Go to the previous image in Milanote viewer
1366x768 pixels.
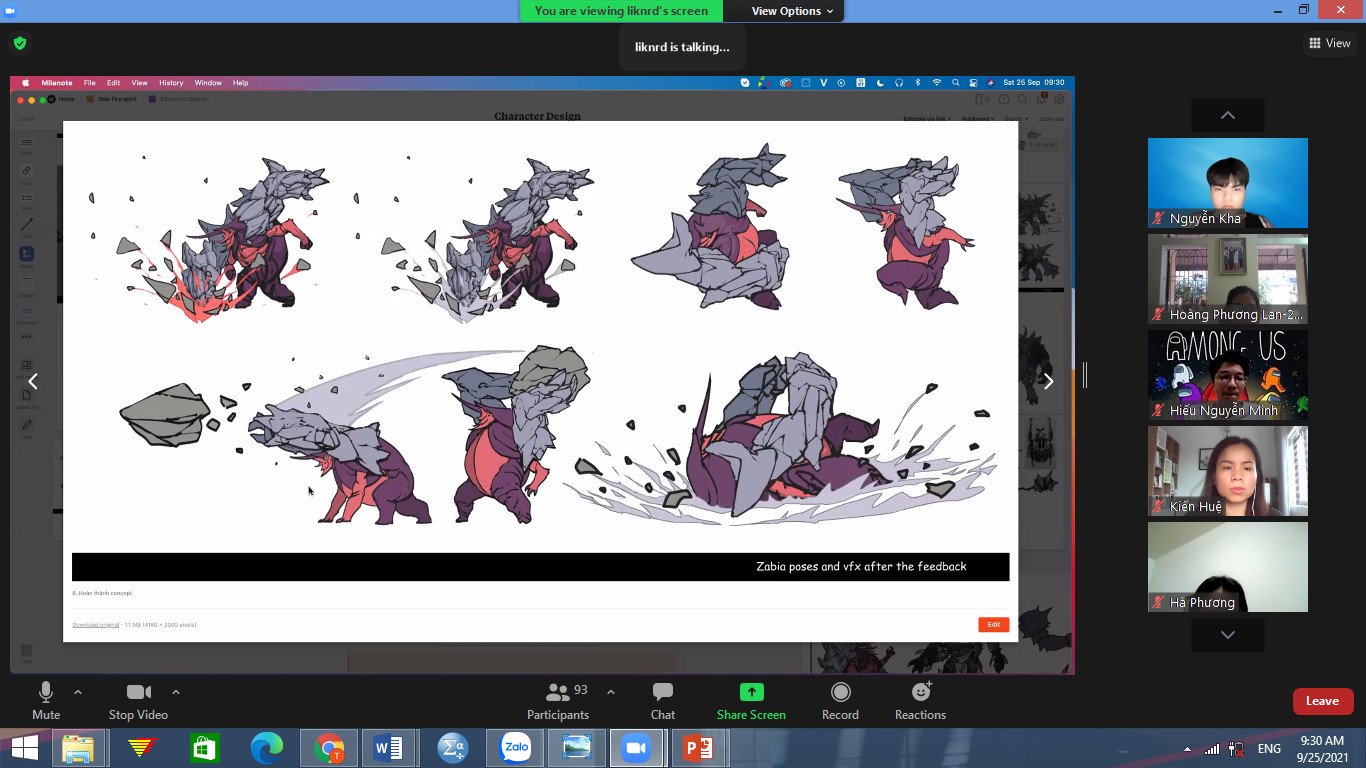[33, 381]
